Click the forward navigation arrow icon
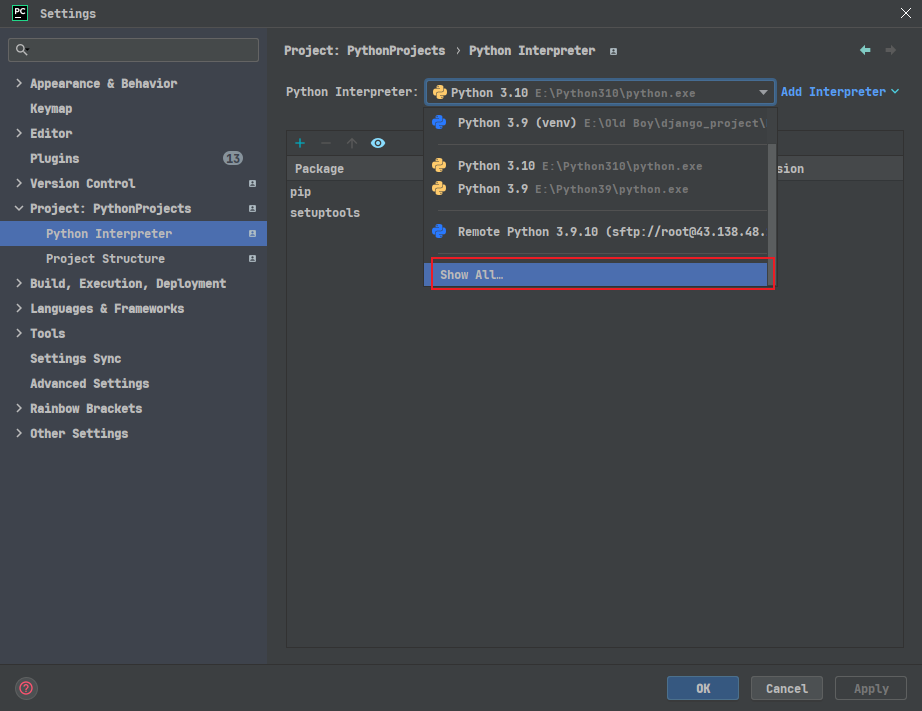The width and height of the screenshot is (922, 711). coord(891,51)
